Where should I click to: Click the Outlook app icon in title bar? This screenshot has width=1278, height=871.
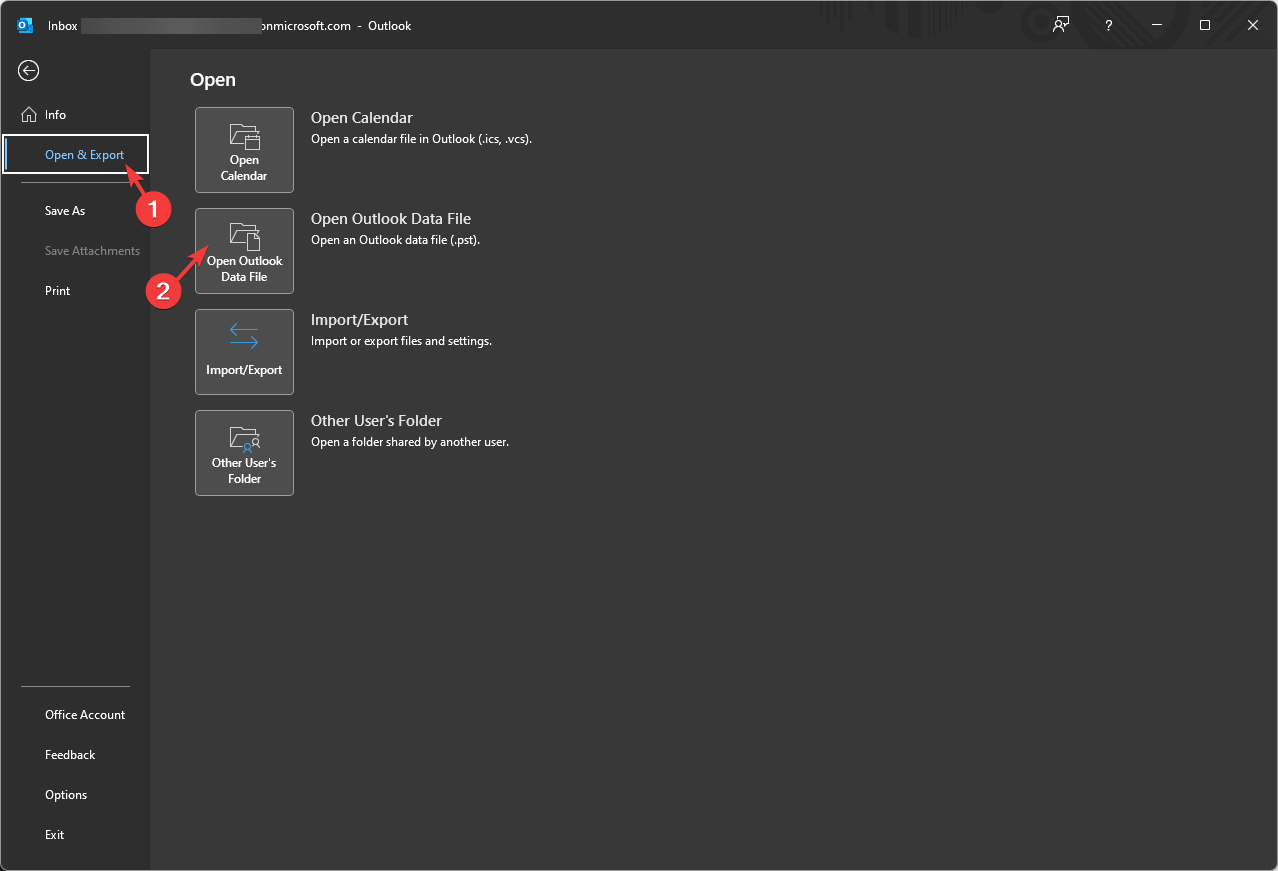click(x=25, y=25)
